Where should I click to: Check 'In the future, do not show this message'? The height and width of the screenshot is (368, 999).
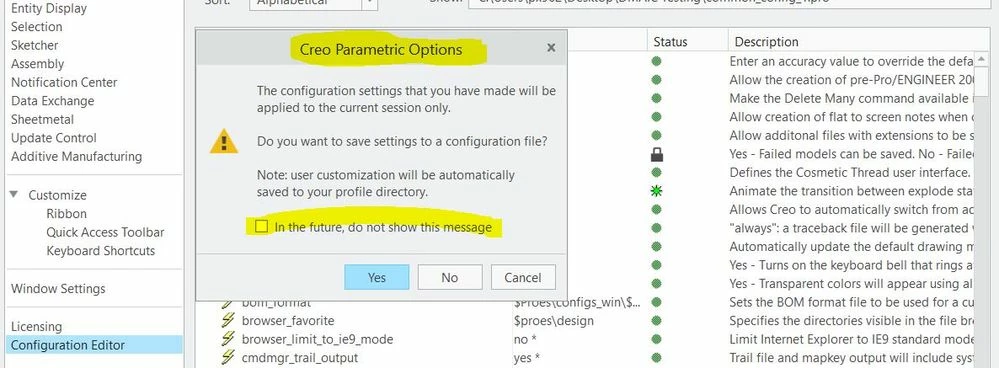[262, 227]
